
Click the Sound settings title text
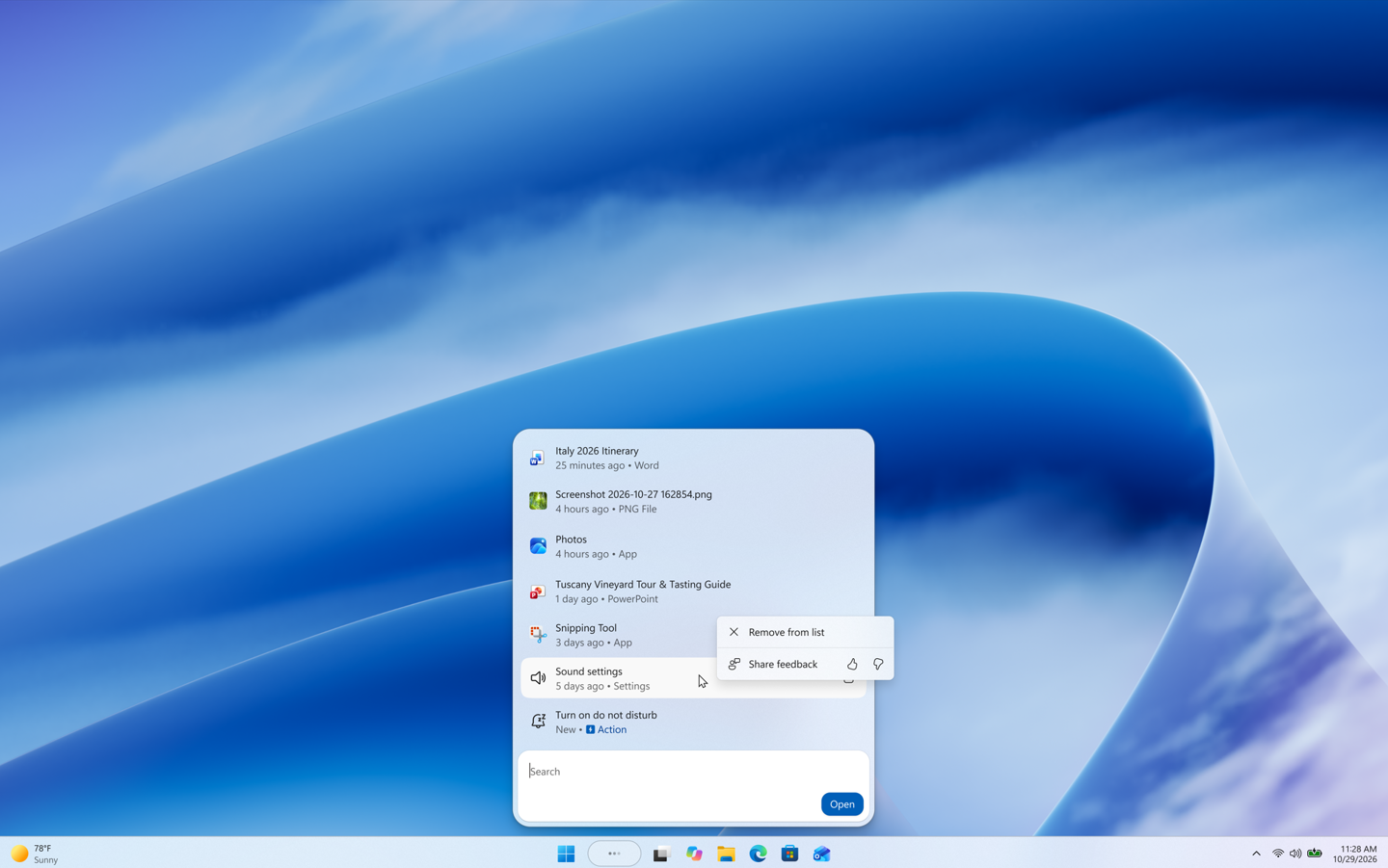point(589,671)
